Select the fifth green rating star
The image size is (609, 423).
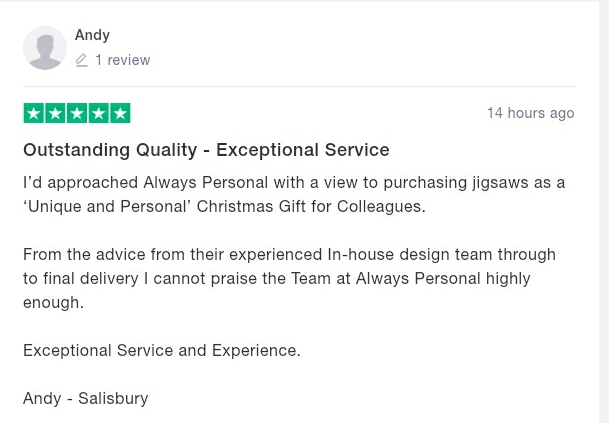pos(120,113)
